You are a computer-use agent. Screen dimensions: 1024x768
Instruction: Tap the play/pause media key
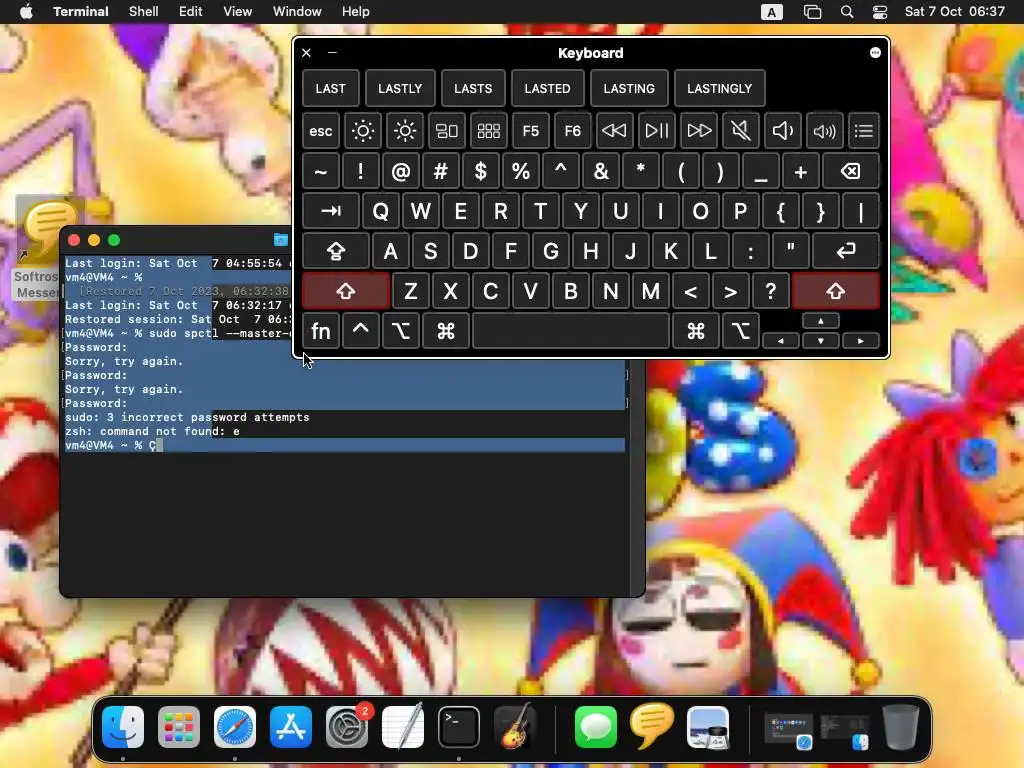(656, 131)
